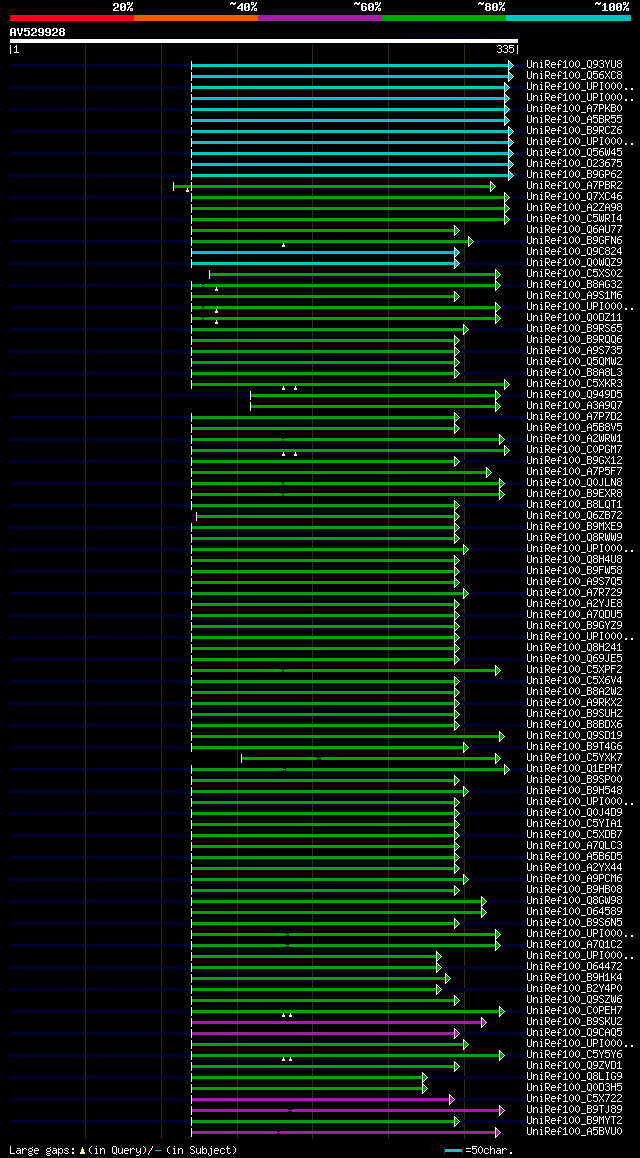
Task: Select the UniRef100_A3A9Q7 hit name
Action: click(x=574, y=405)
